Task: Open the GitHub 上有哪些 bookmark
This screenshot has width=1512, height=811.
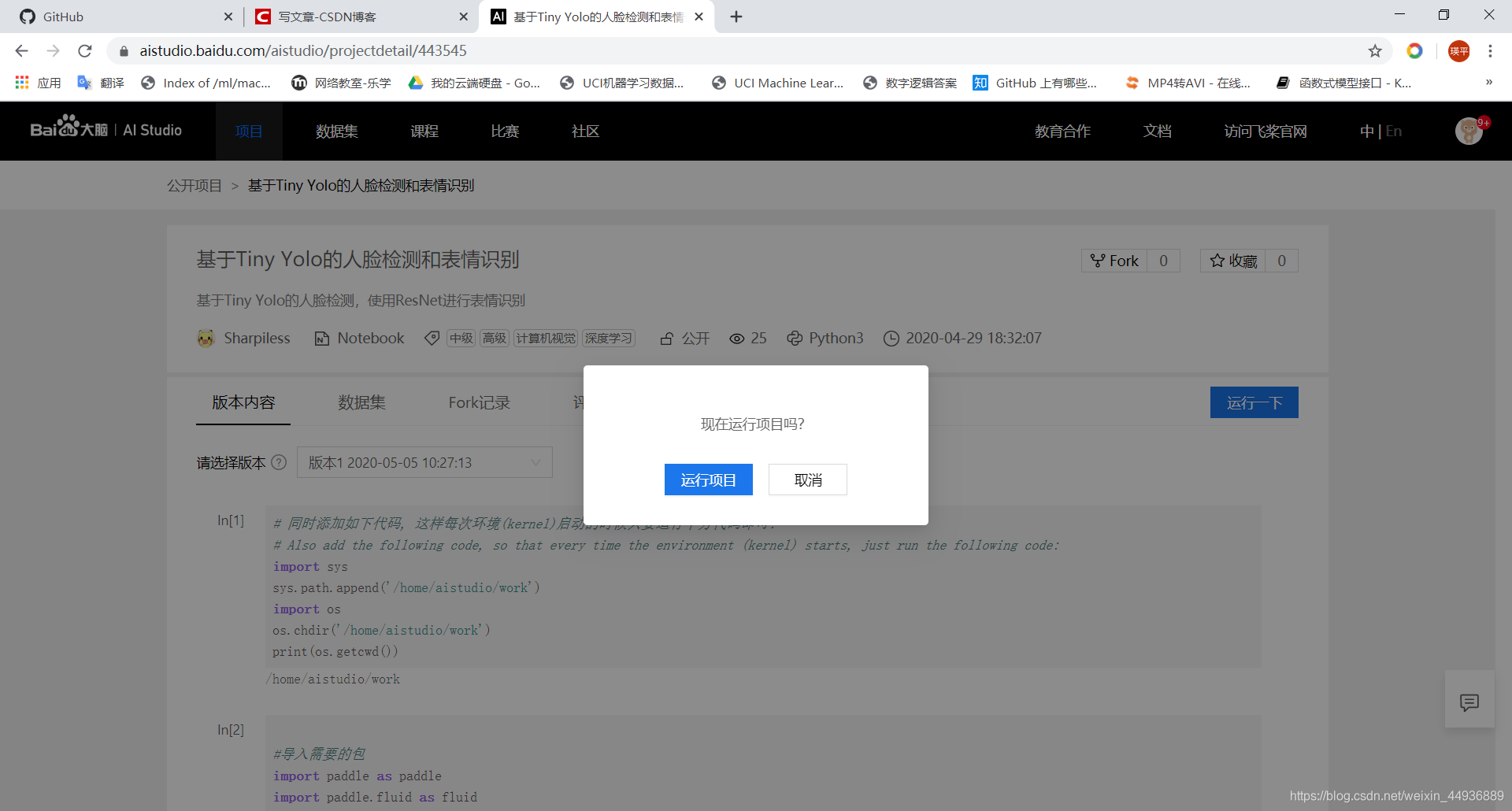Action: coord(1035,83)
